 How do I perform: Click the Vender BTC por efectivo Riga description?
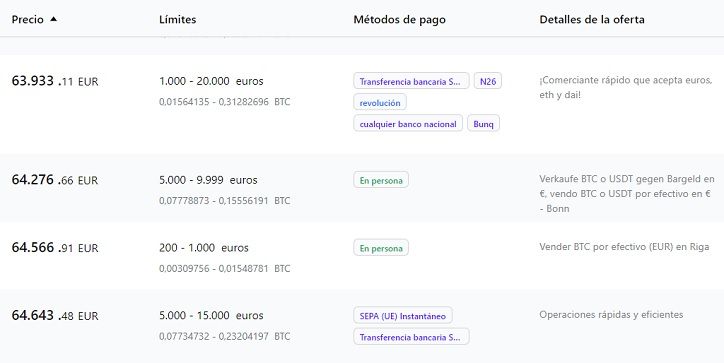point(624,247)
